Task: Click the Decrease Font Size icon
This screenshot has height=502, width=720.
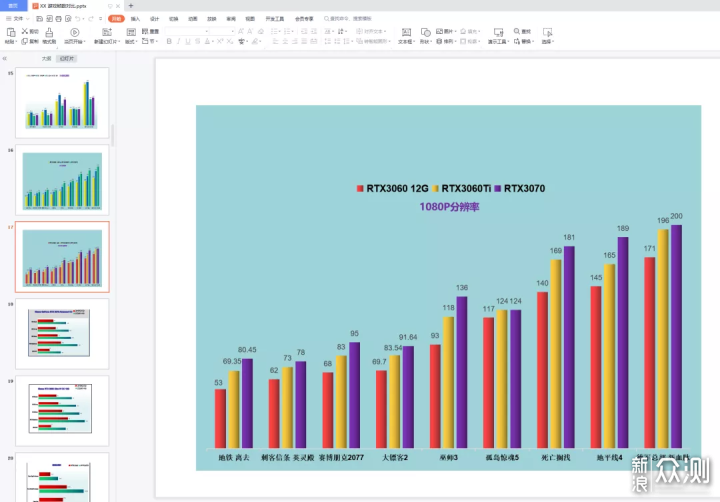Action: coord(250,31)
